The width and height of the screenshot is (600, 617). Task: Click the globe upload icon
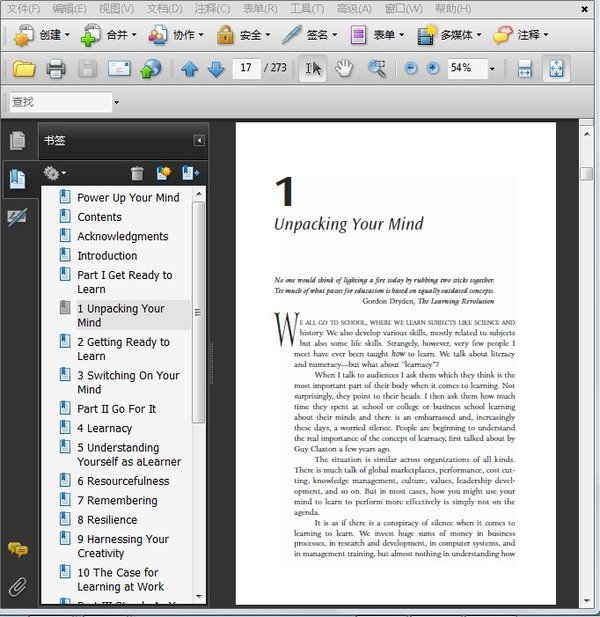coord(151,68)
